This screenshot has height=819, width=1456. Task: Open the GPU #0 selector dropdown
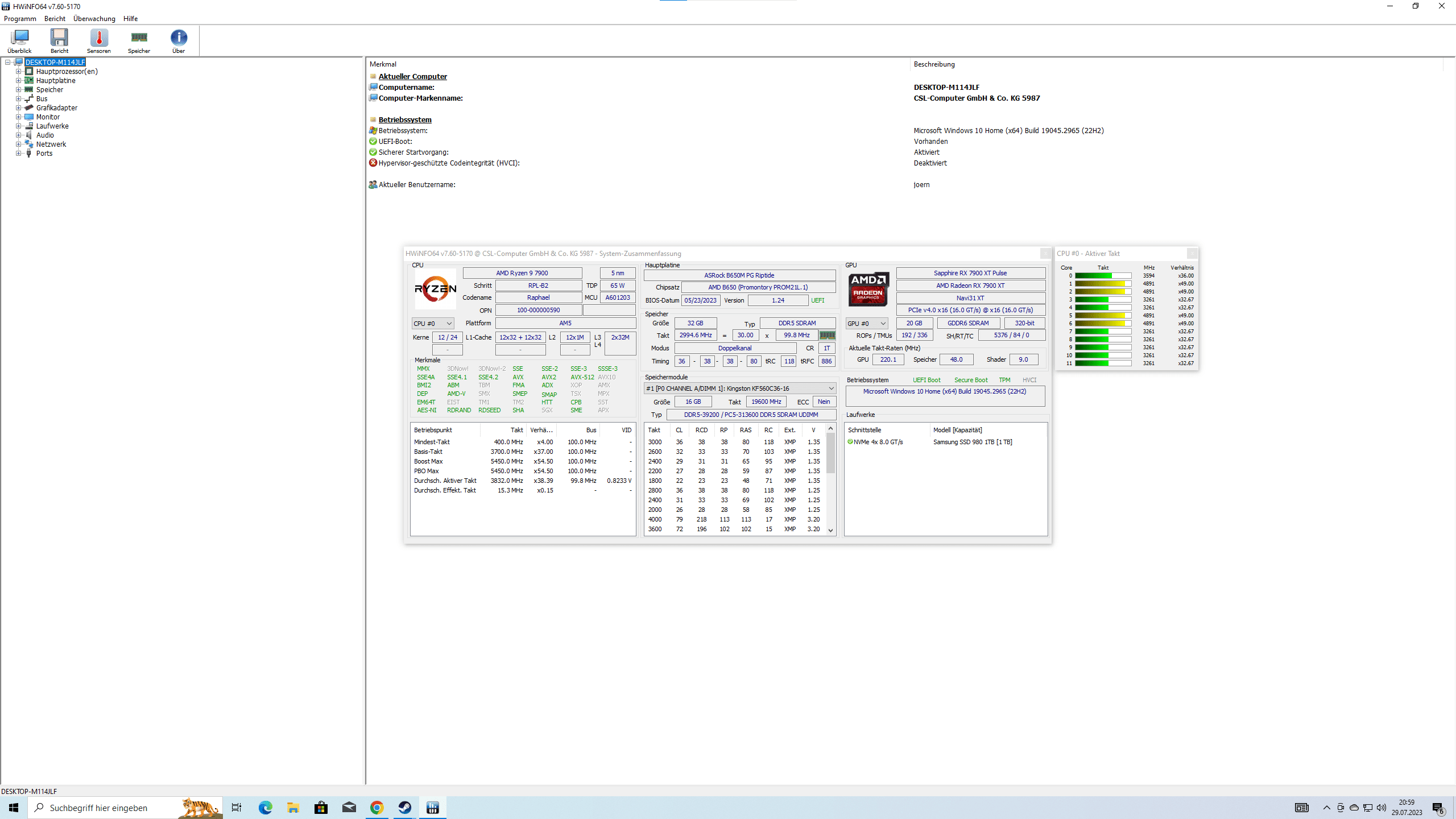pyautogui.click(x=866, y=323)
